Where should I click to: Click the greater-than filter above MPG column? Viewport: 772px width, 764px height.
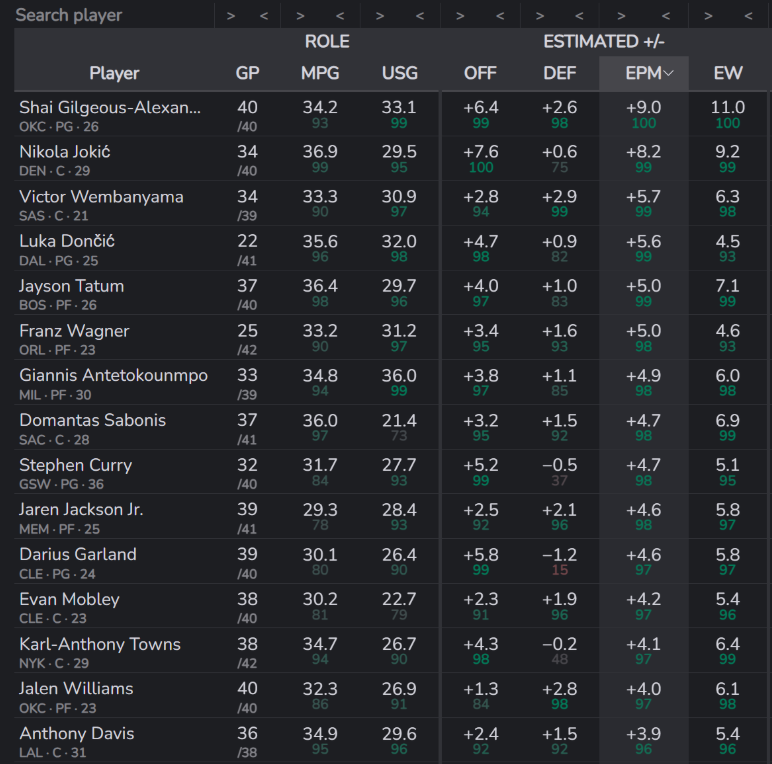(298, 15)
